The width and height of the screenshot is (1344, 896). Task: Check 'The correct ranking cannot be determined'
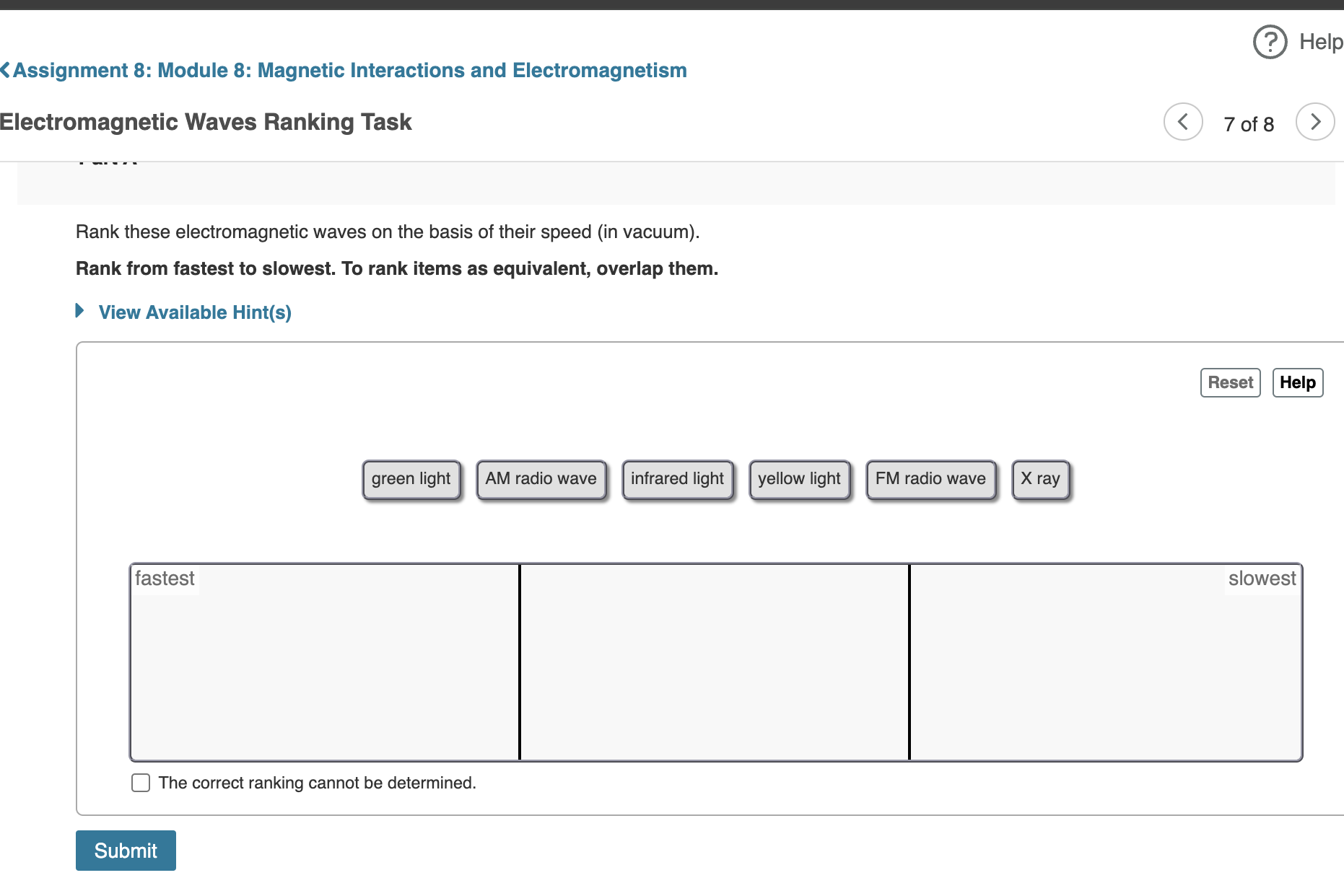click(x=140, y=782)
